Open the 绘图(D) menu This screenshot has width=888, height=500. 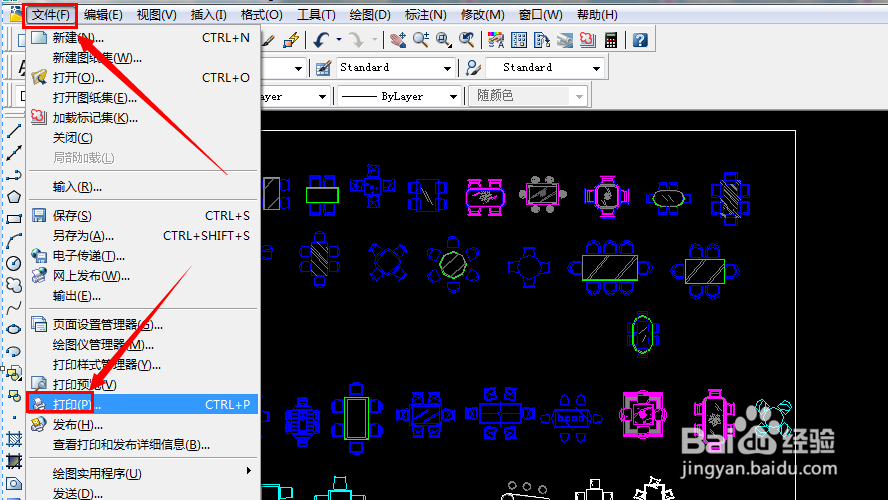click(x=370, y=15)
